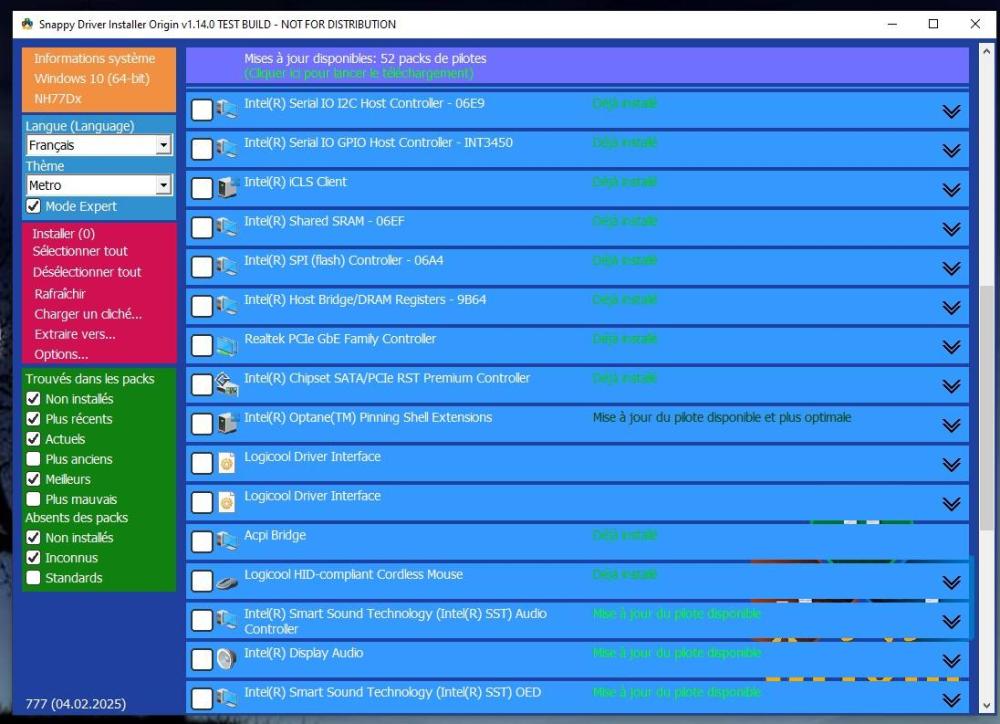Screen dimensions: 1000x724
Task: Select the Realtek PCIe GbE Family Controller checkbox
Action: (x=202, y=345)
